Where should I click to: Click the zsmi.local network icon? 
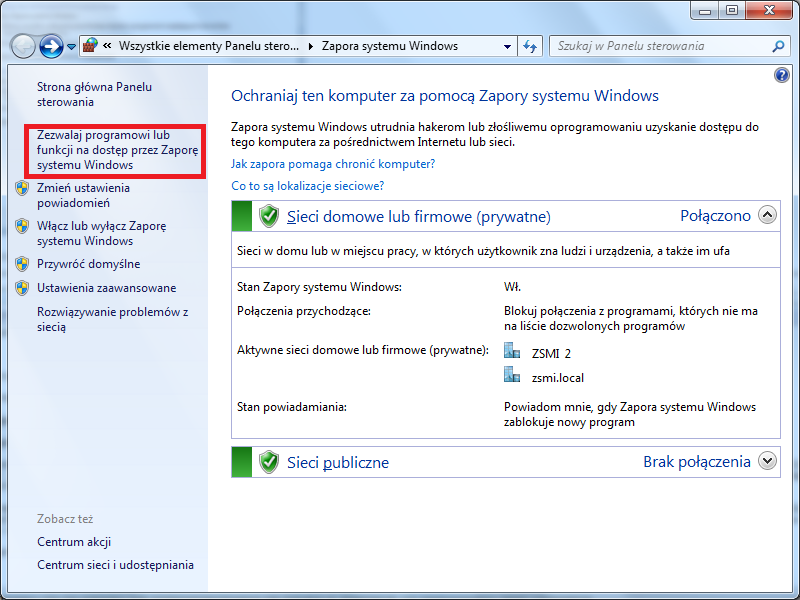click(x=512, y=375)
